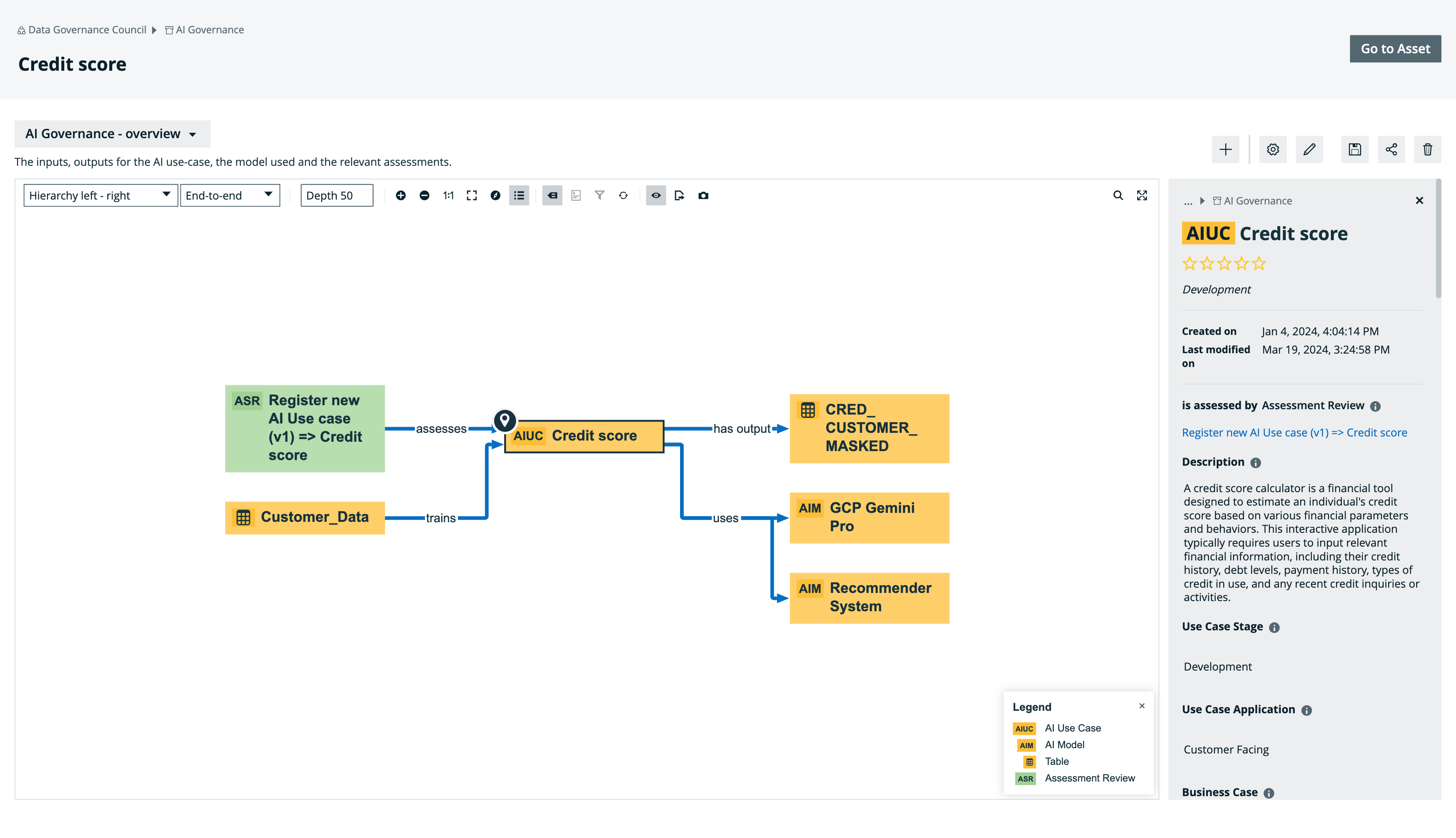Click the zoom in plus icon
The height and width of the screenshot is (838, 1456).
point(401,196)
